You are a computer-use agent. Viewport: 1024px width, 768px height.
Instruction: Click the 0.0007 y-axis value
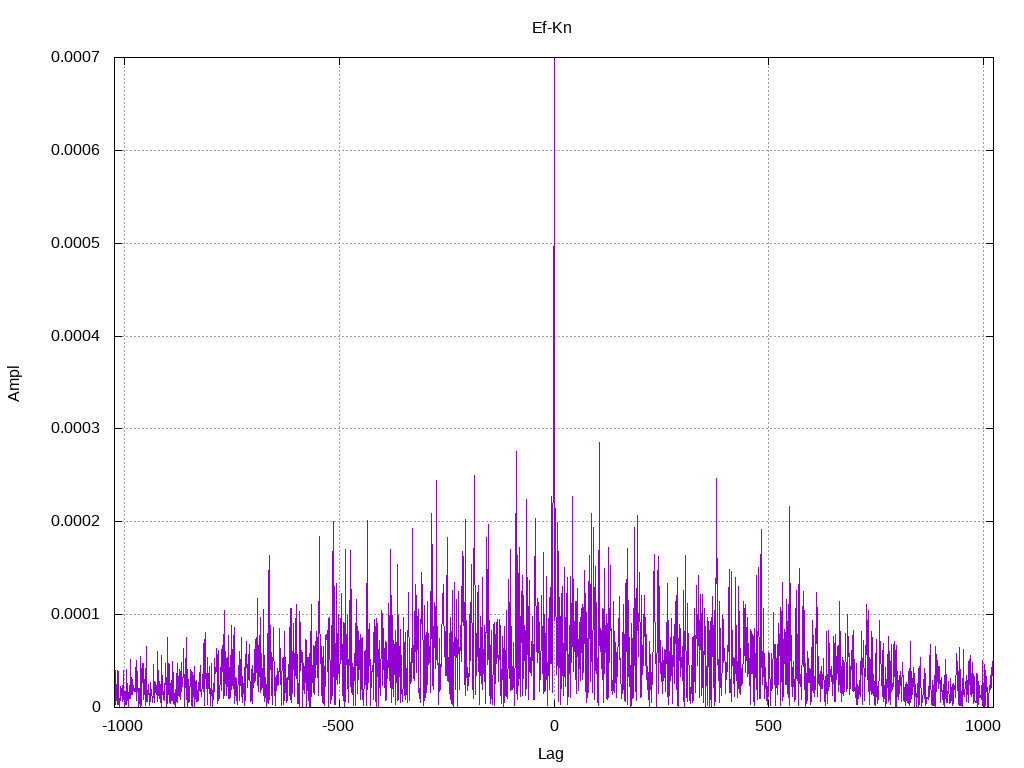(76, 57)
